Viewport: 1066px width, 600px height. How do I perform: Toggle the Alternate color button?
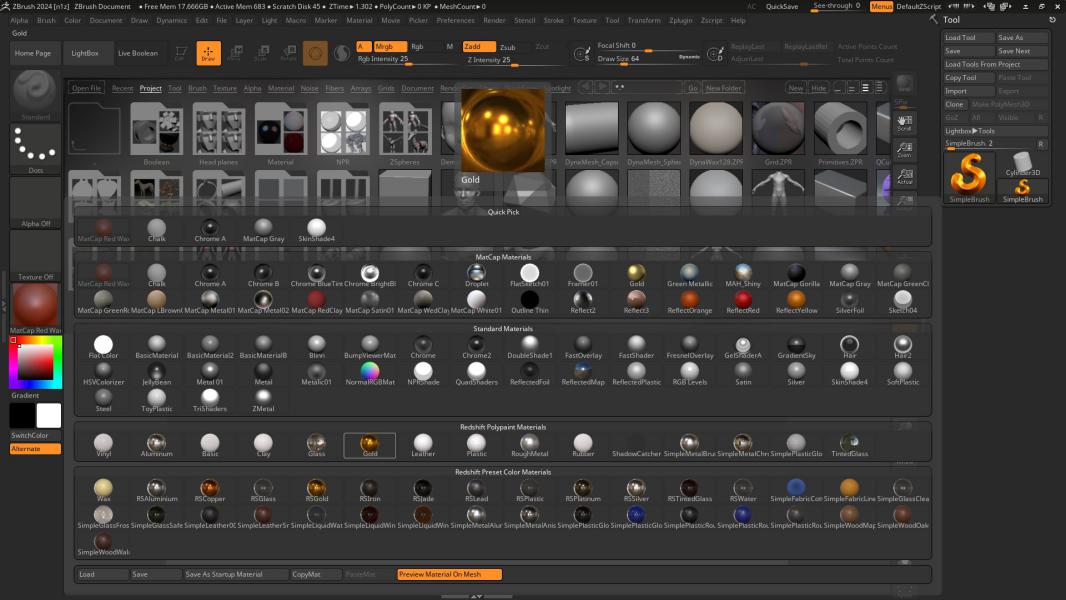pos(35,448)
